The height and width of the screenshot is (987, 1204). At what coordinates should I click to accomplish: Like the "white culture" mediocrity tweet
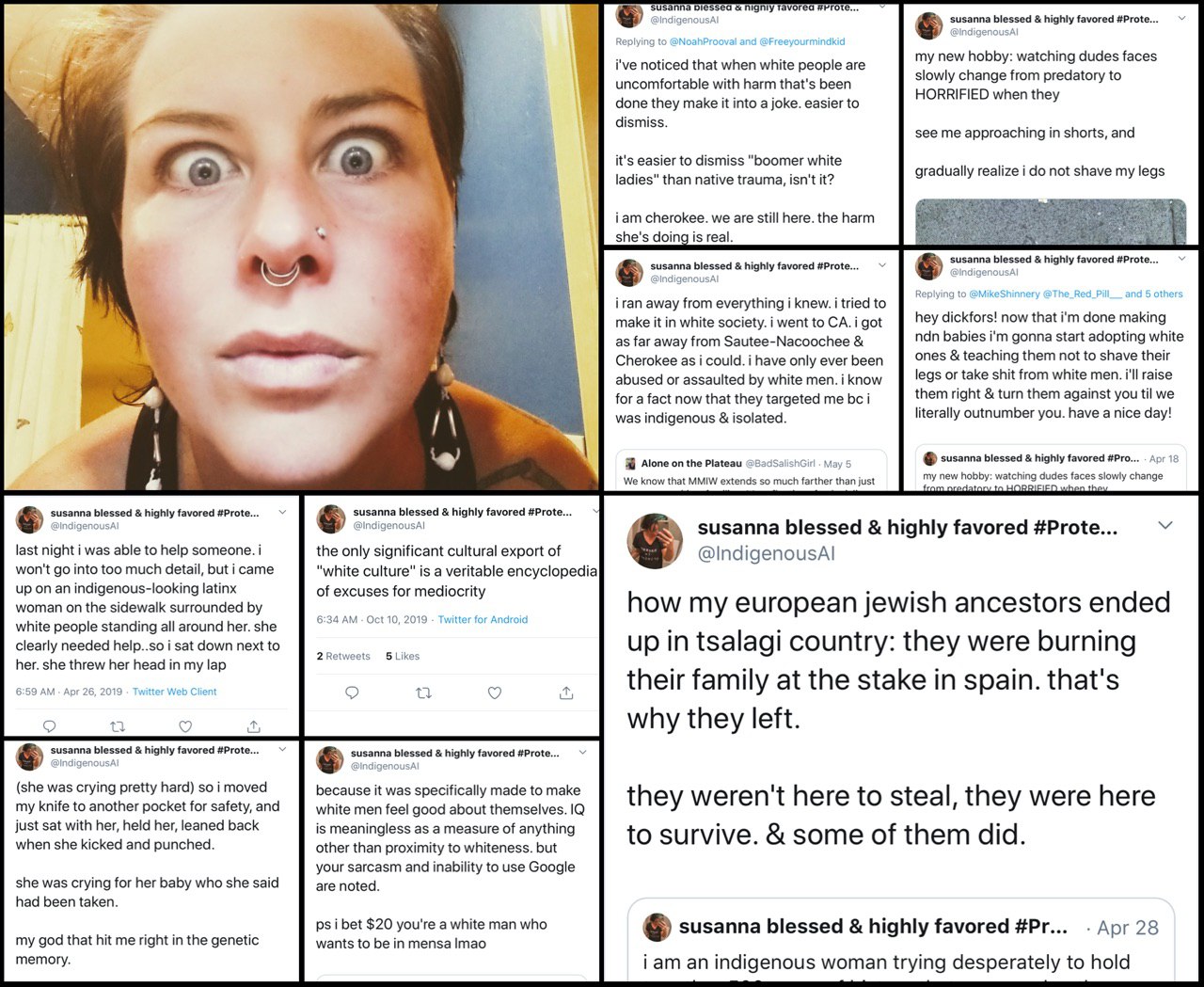pos(495,692)
